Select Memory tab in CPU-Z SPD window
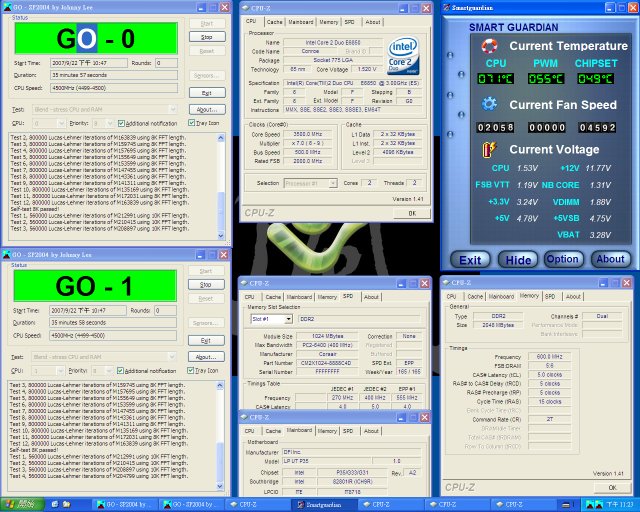Viewport: 640px width, 512px height. tap(327, 297)
